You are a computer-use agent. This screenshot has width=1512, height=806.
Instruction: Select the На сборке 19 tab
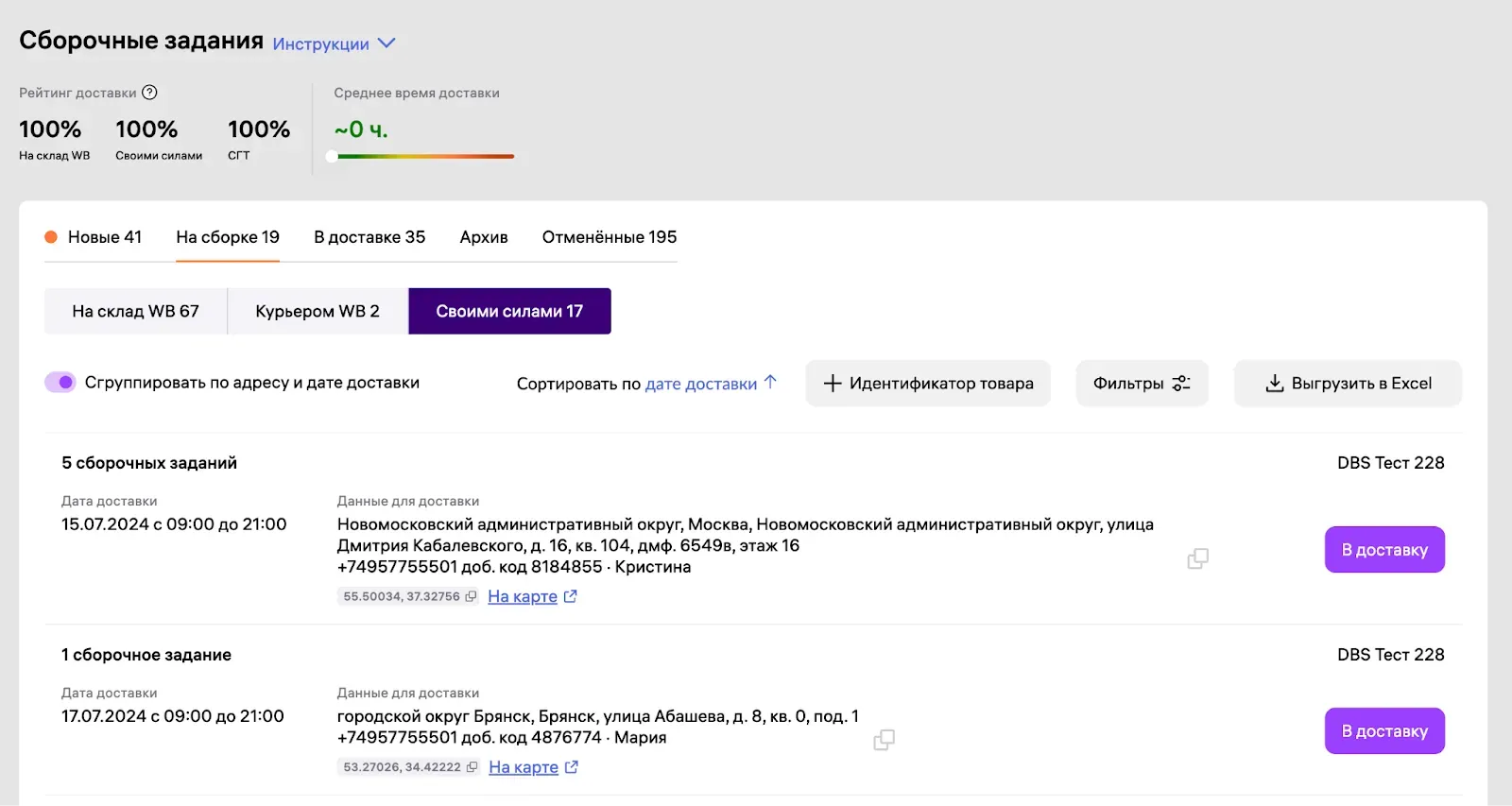click(228, 237)
